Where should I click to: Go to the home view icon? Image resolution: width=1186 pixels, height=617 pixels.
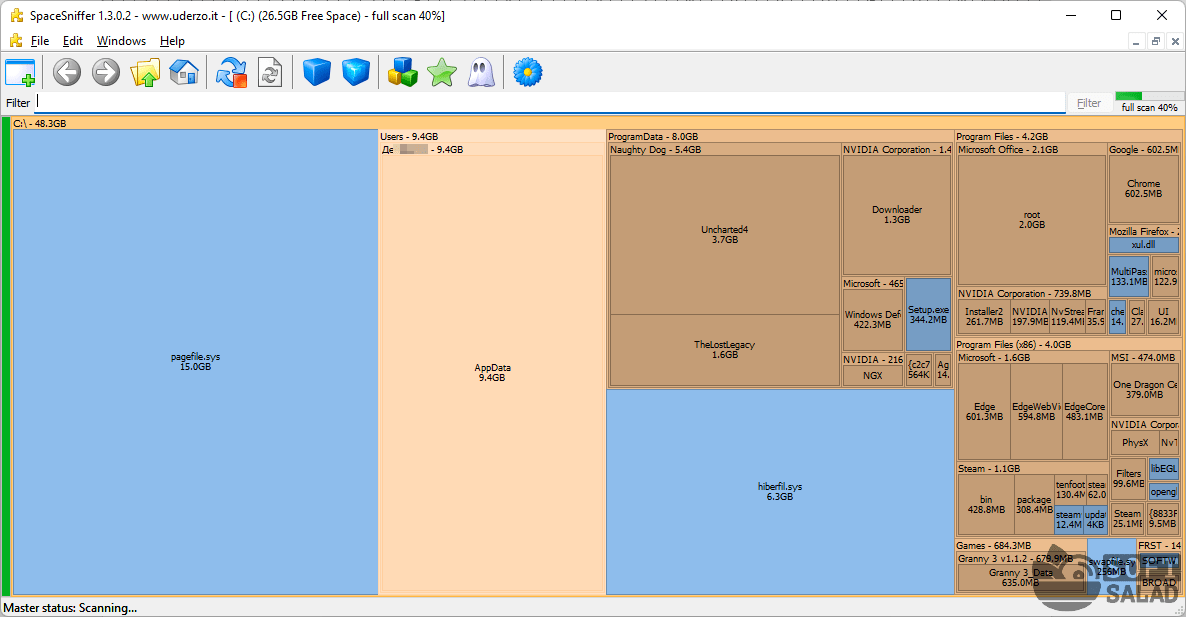[x=184, y=73]
